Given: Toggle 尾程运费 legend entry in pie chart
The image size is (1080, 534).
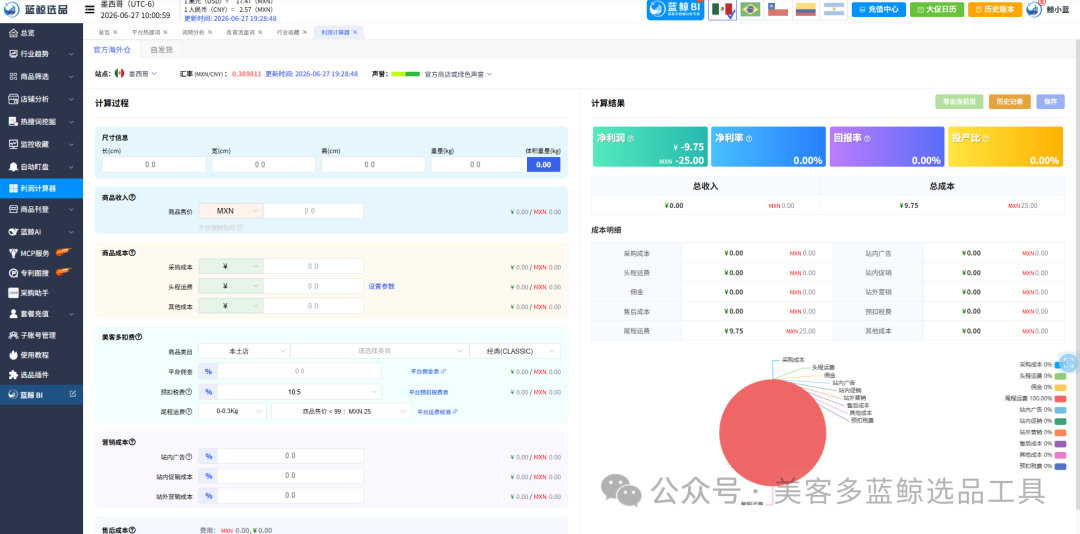Looking at the screenshot, I should pos(1035,399).
